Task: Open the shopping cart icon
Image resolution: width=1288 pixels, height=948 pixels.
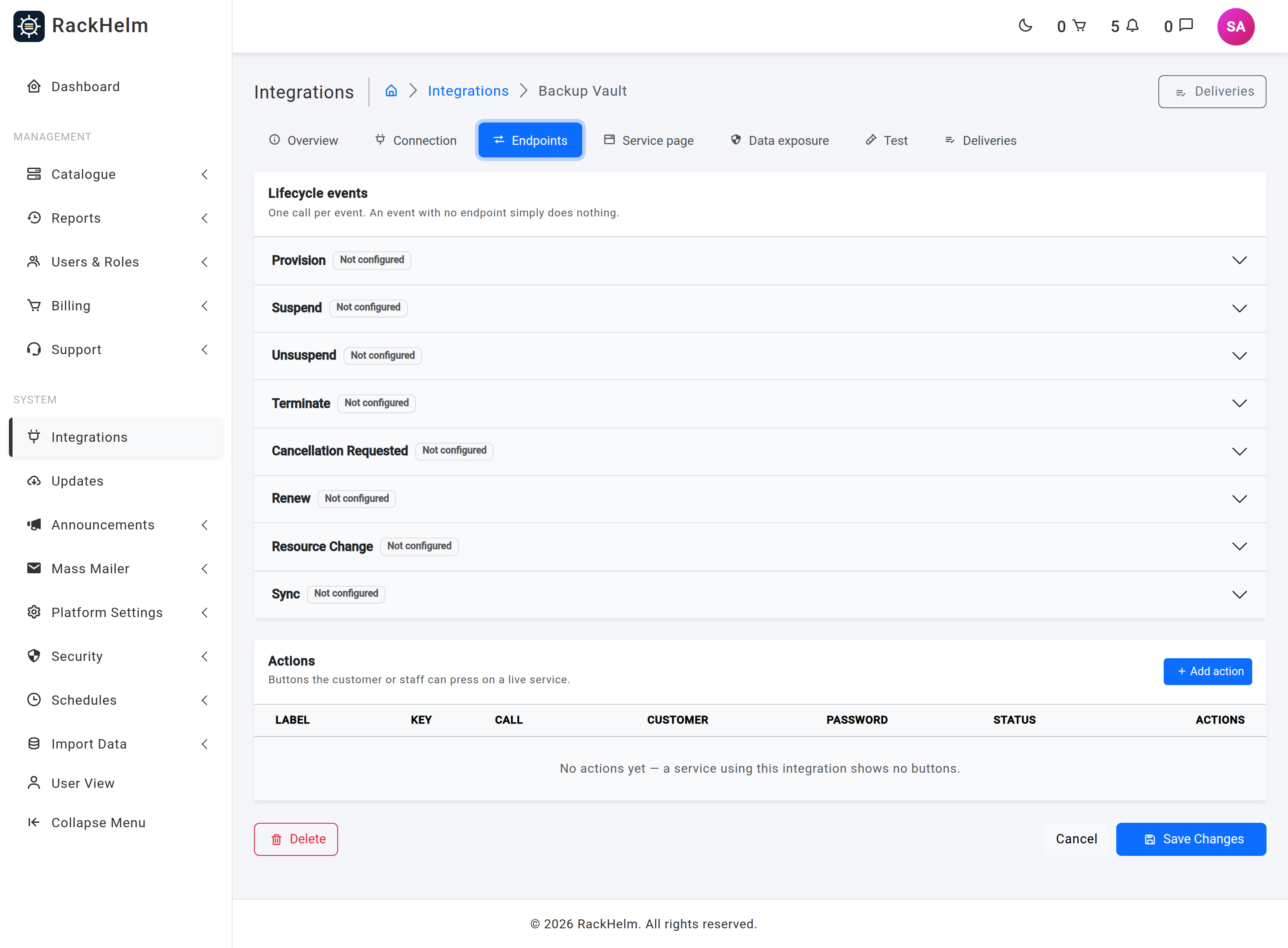Action: click(1079, 26)
